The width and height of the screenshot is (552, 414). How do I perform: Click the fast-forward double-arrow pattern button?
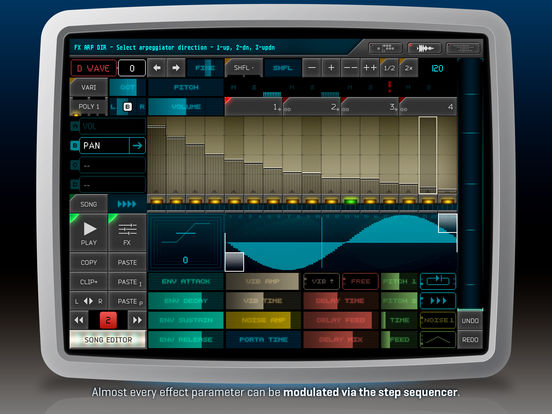(137, 320)
